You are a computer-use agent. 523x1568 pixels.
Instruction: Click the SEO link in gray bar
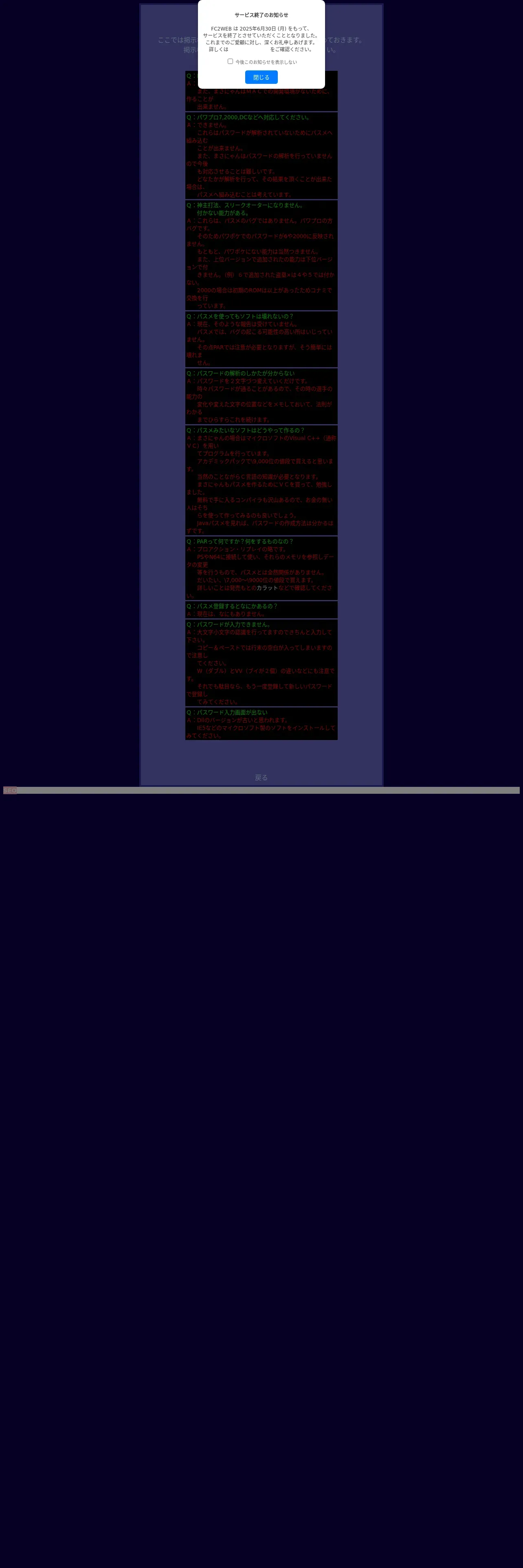coord(10,791)
